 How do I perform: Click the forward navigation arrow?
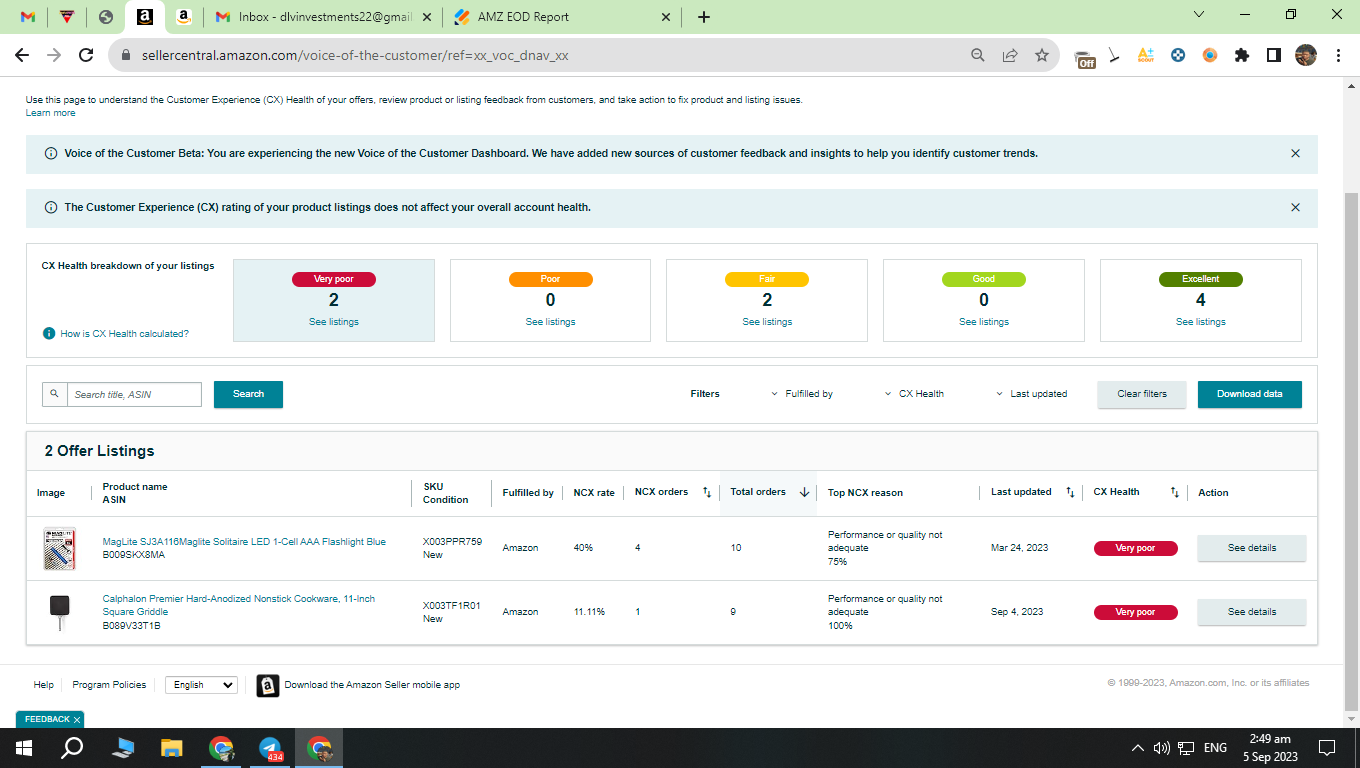(55, 56)
